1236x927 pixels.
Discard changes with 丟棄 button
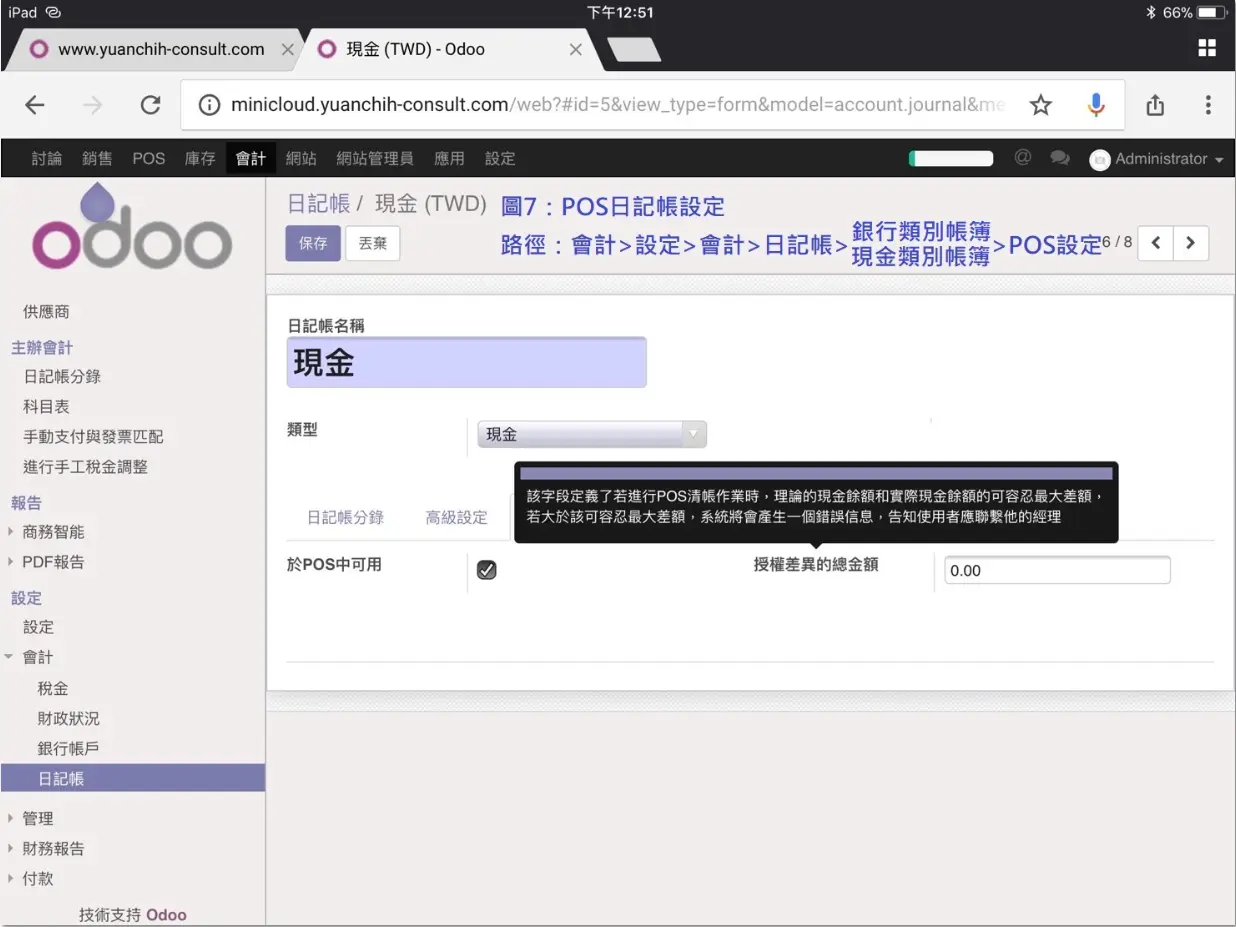point(373,243)
